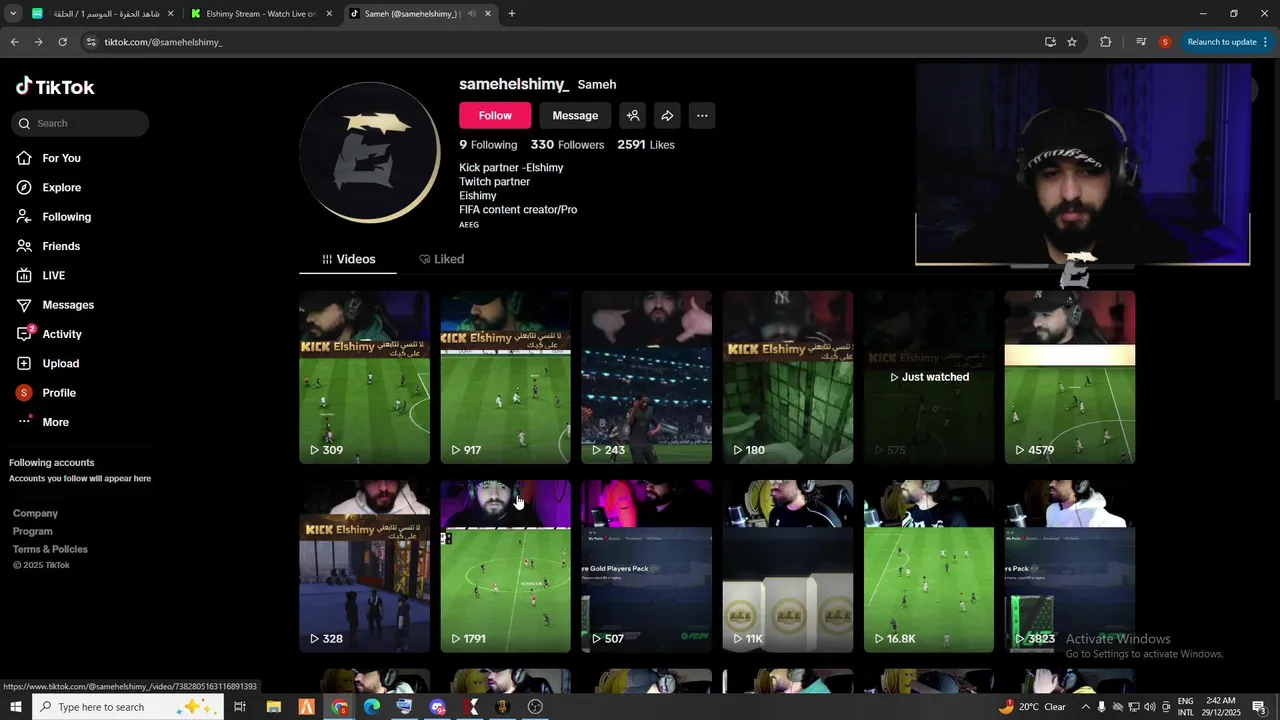
Task: View the 330 Followers list
Action: (567, 145)
